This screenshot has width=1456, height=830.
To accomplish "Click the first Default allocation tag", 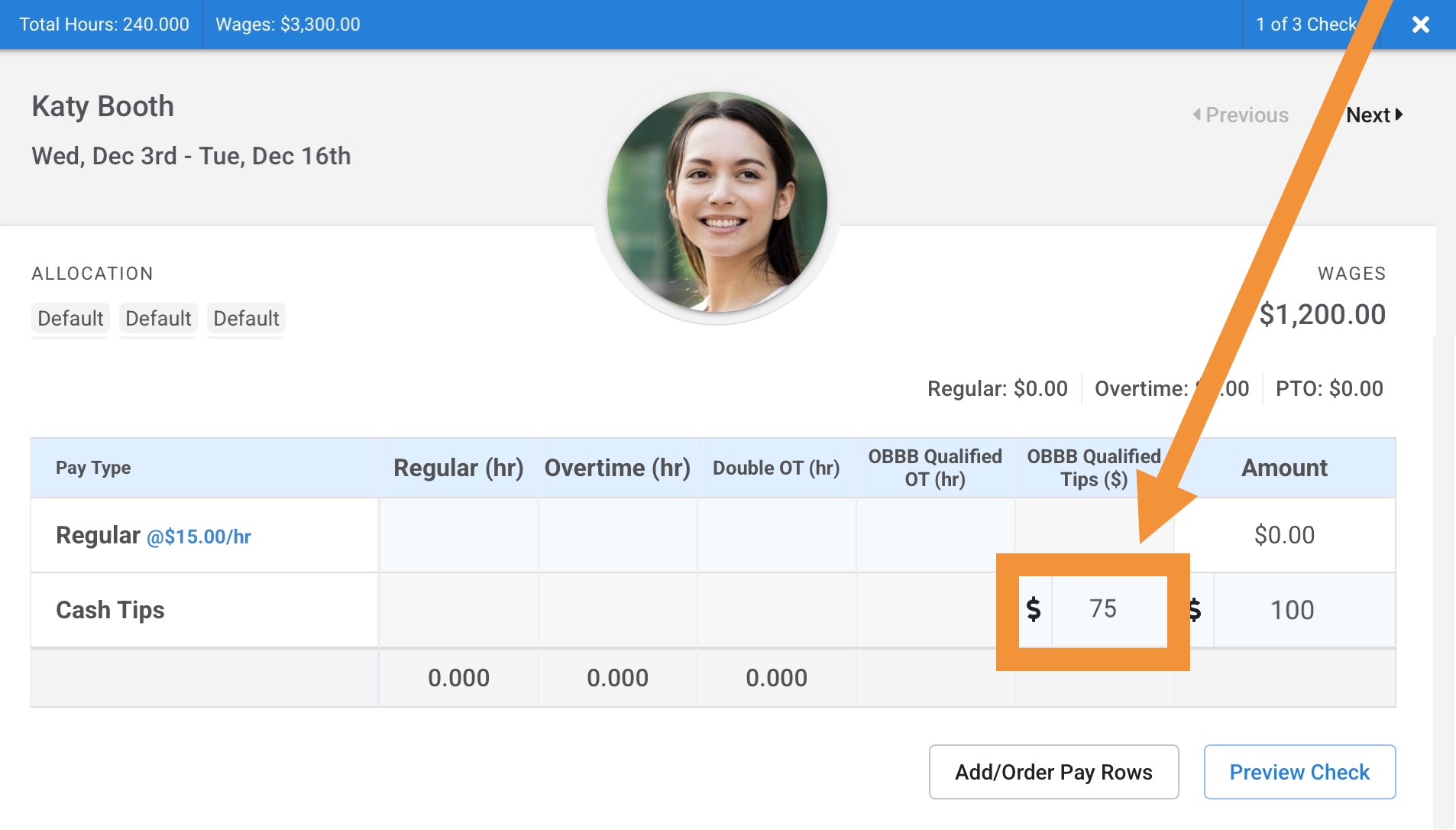I will (70, 318).
